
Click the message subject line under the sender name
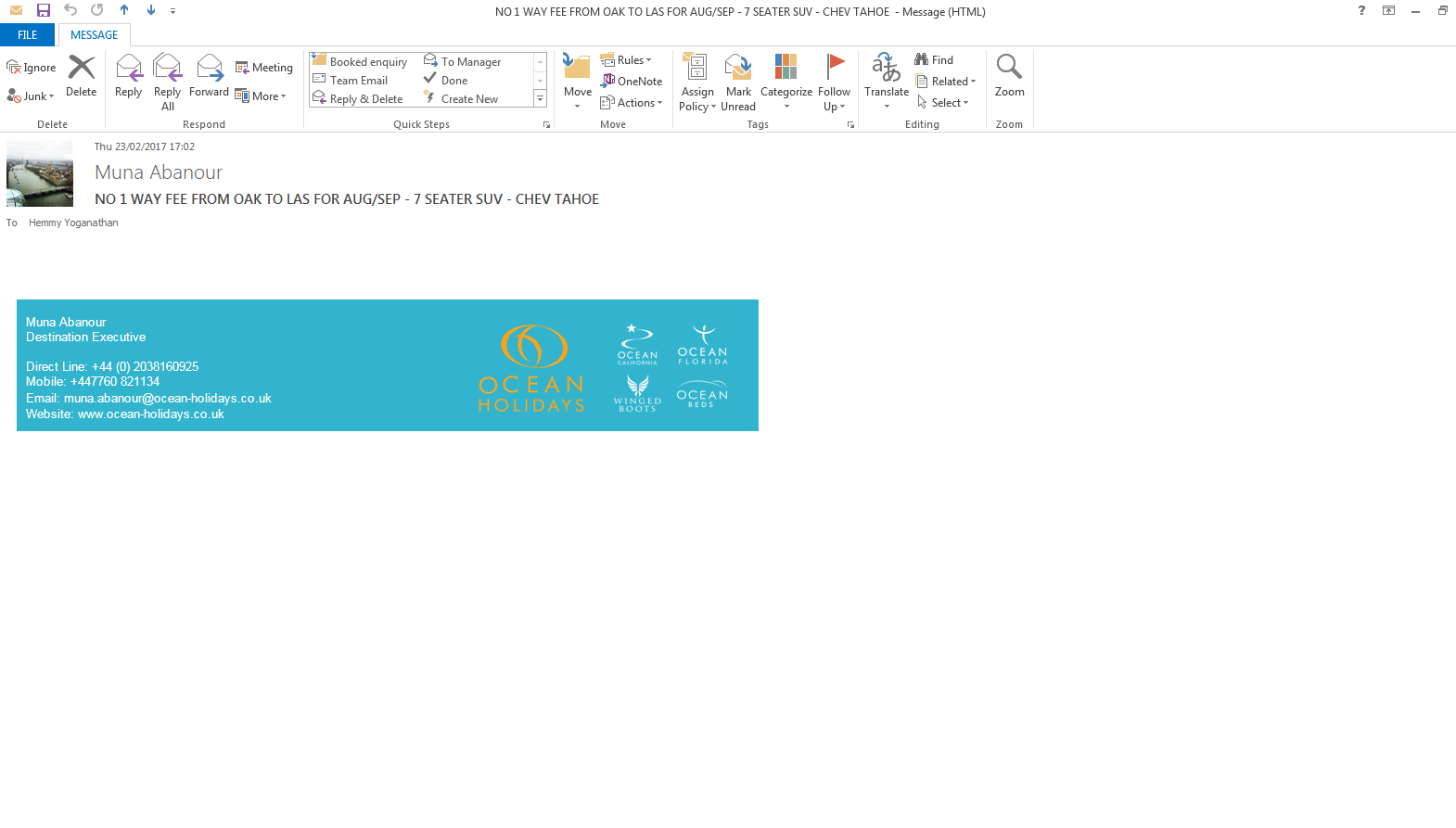coord(347,199)
